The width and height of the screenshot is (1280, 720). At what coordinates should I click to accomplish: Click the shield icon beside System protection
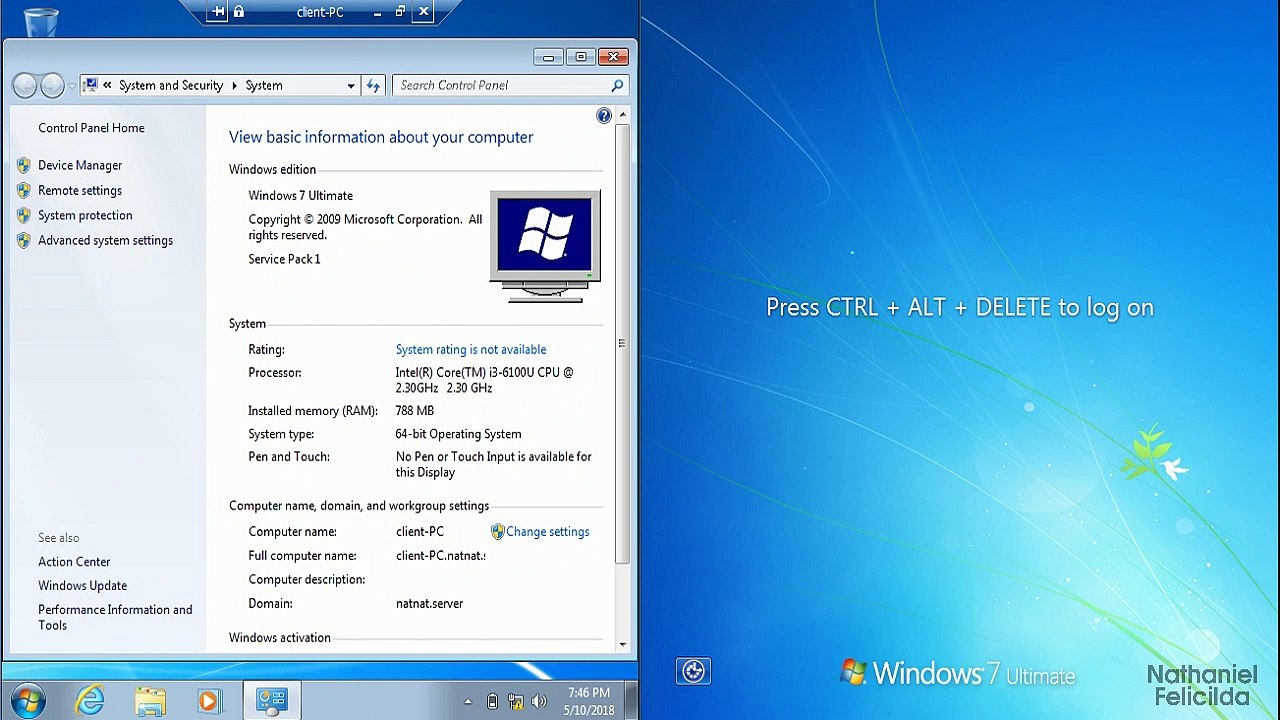tap(24, 215)
